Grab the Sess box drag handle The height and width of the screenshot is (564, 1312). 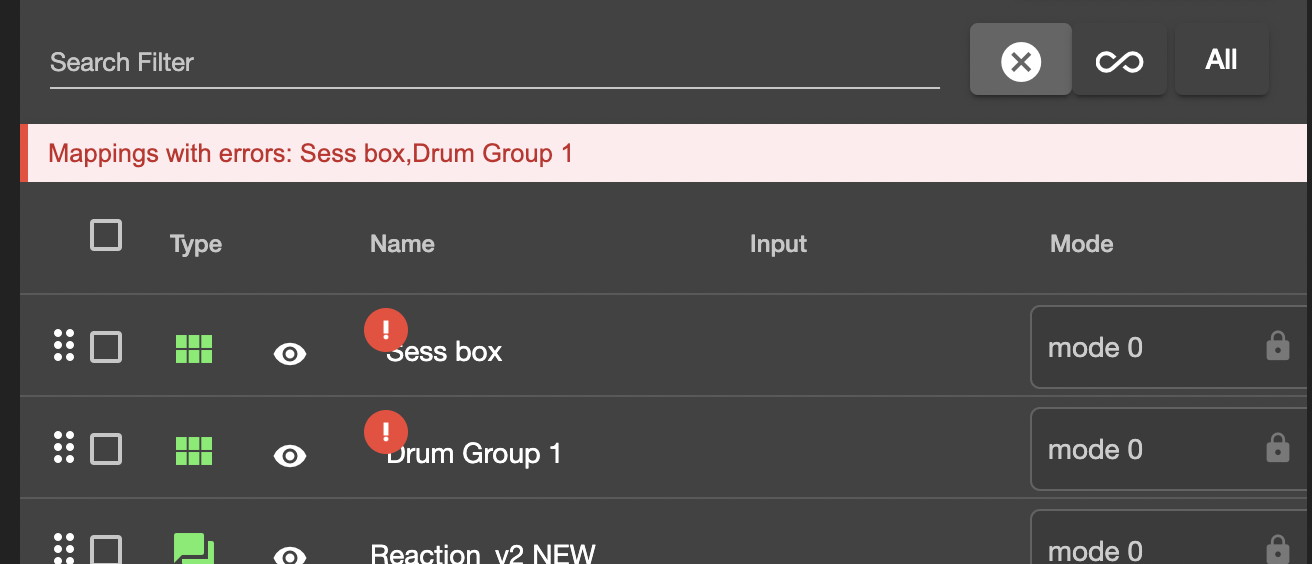click(64, 345)
